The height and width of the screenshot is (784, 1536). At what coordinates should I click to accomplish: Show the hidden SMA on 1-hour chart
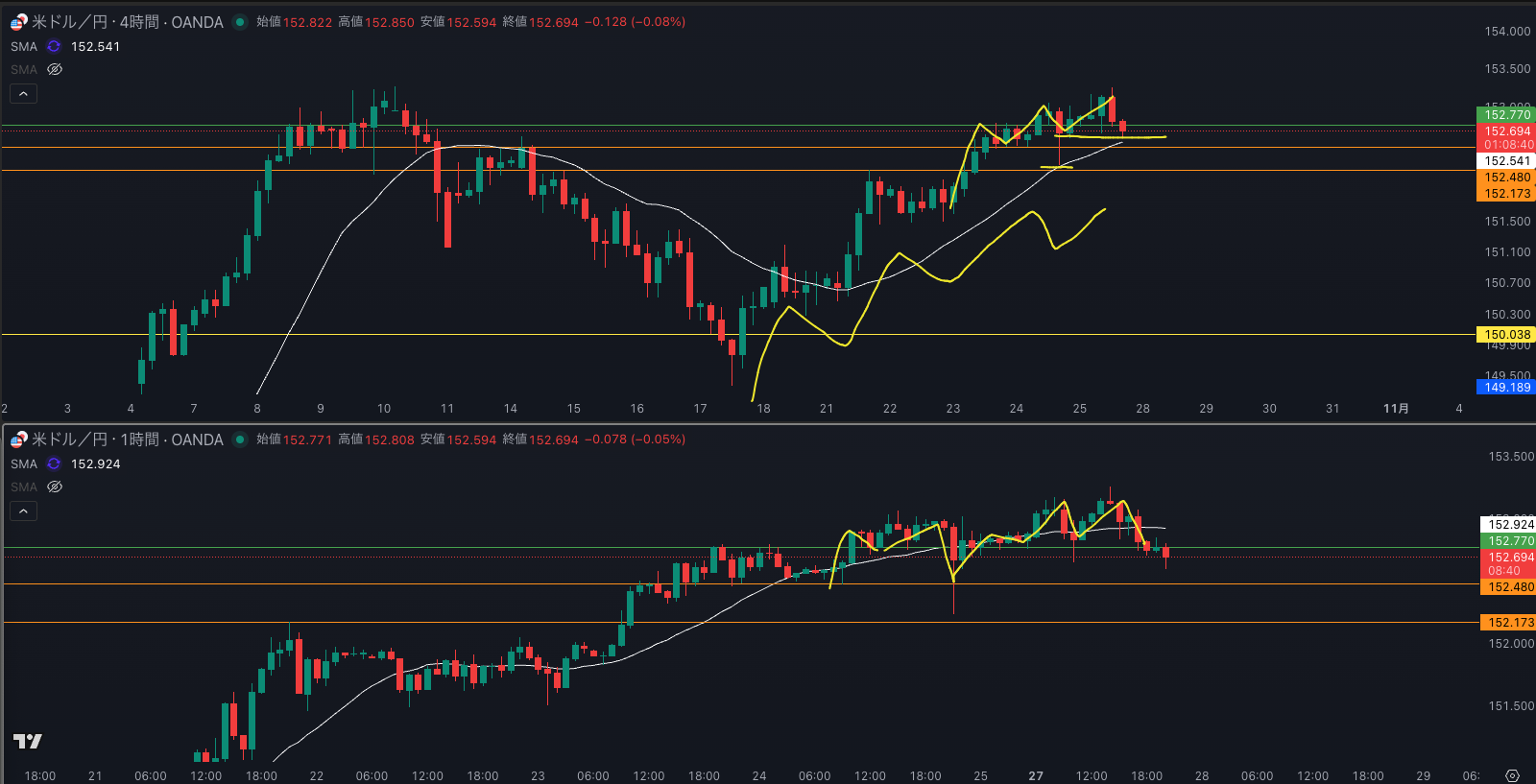click(55, 487)
